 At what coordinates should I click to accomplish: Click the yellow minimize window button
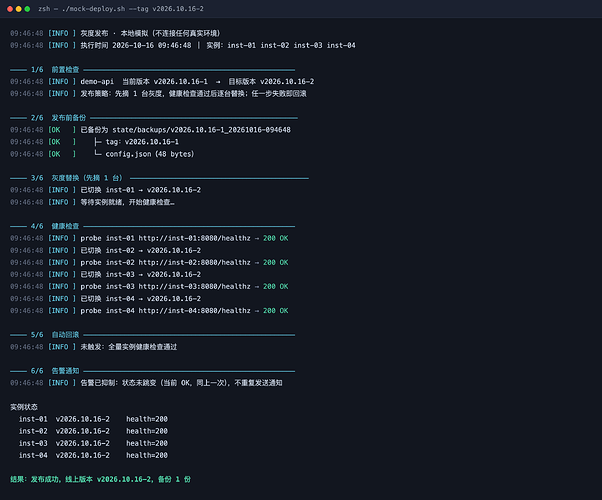point(18,9)
